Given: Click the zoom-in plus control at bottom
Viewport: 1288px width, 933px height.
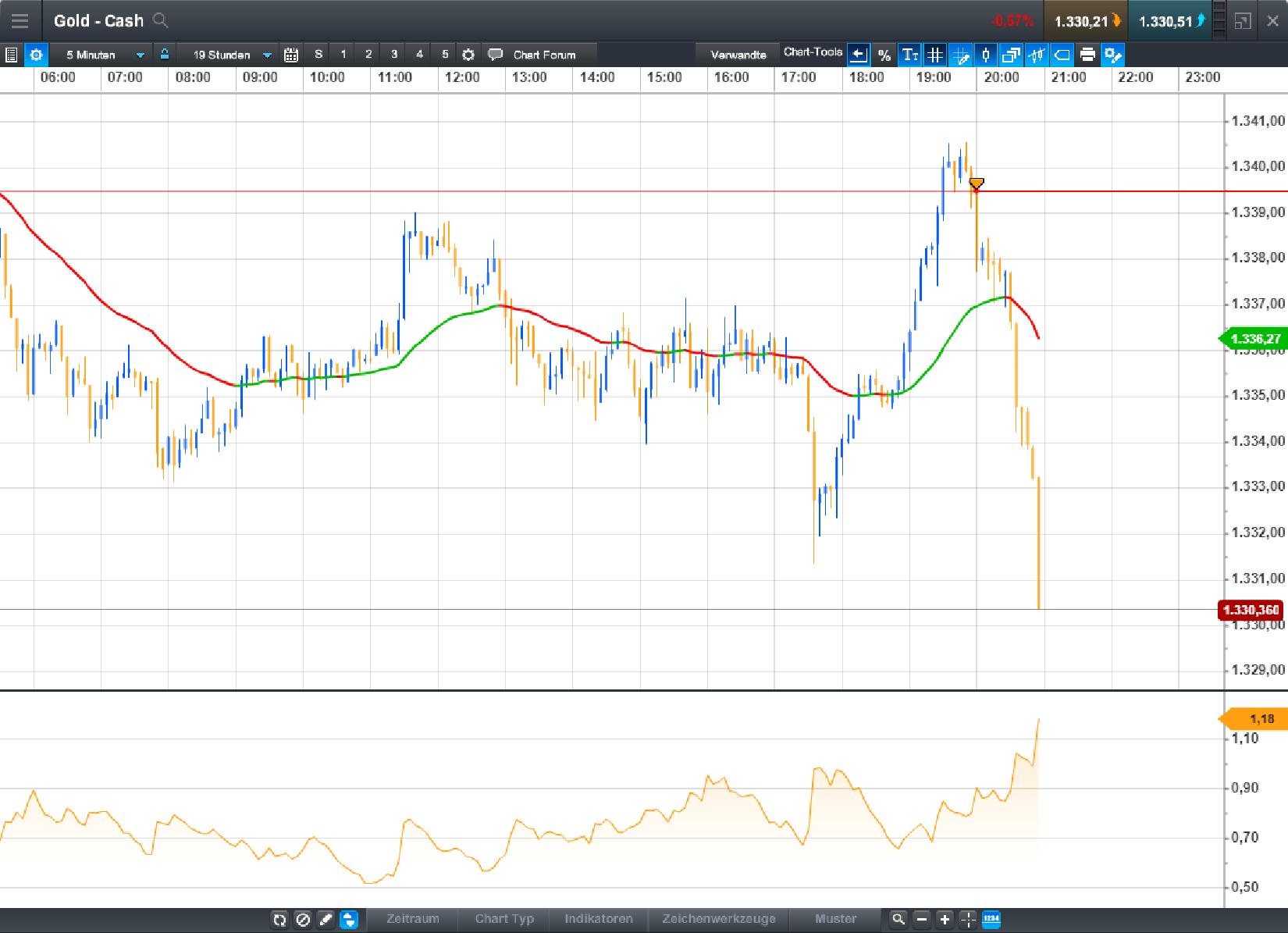Looking at the screenshot, I should (x=945, y=919).
